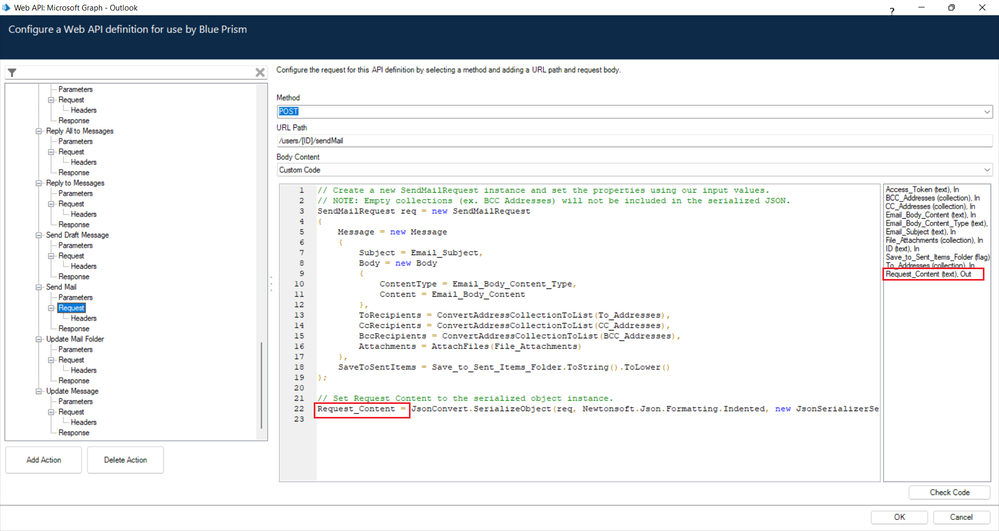Click code line starting 'ToRecipients ='
This screenshot has height=531, width=999.
pos(514,316)
